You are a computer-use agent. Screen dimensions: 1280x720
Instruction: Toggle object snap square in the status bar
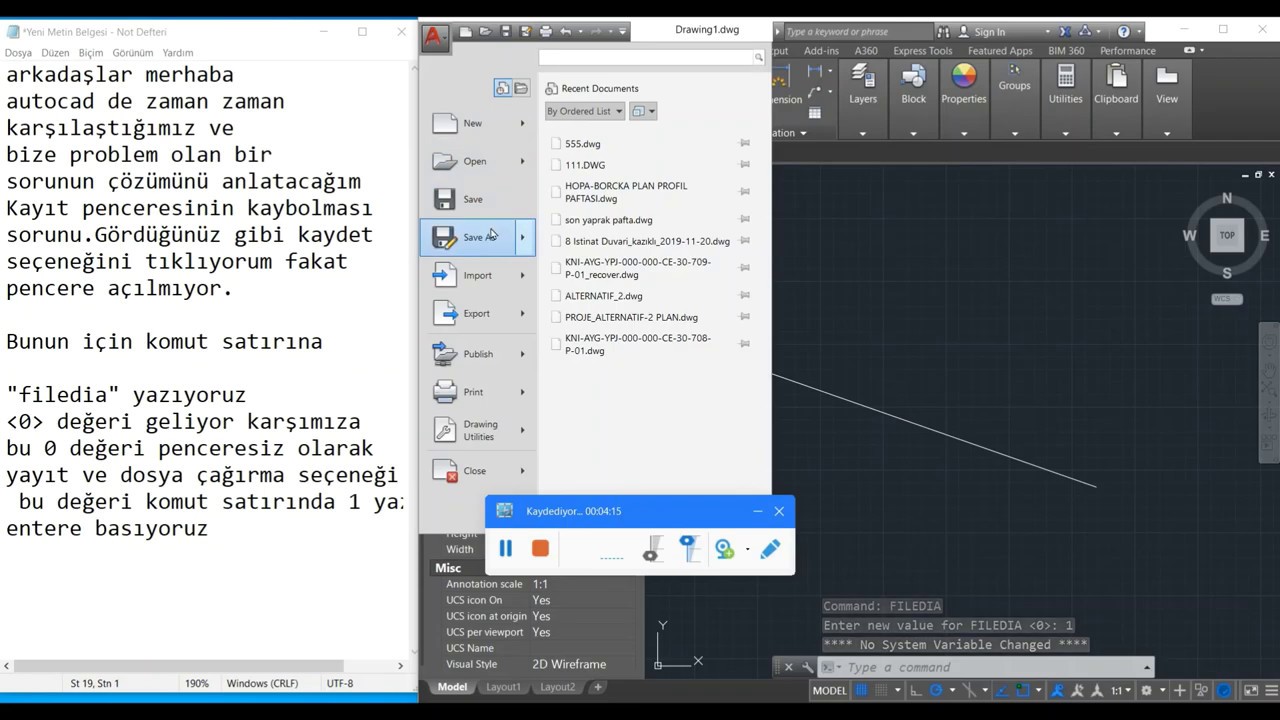[x=1023, y=690]
